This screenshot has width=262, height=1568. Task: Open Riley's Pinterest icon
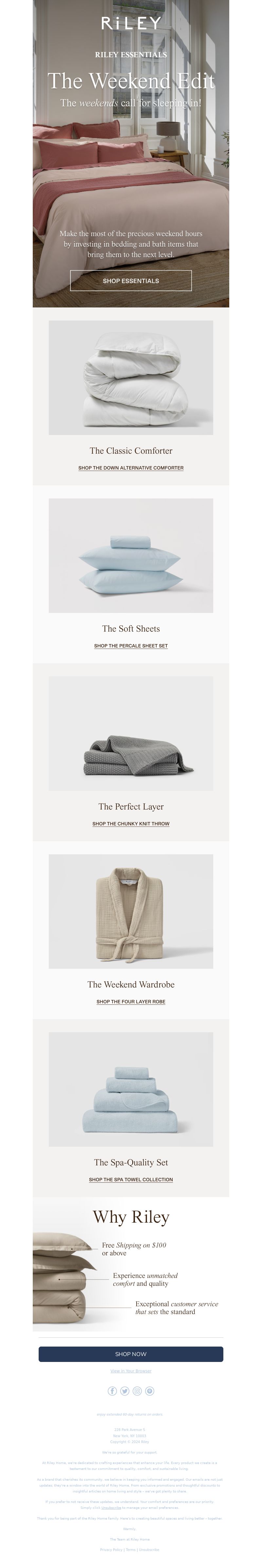click(150, 1391)
